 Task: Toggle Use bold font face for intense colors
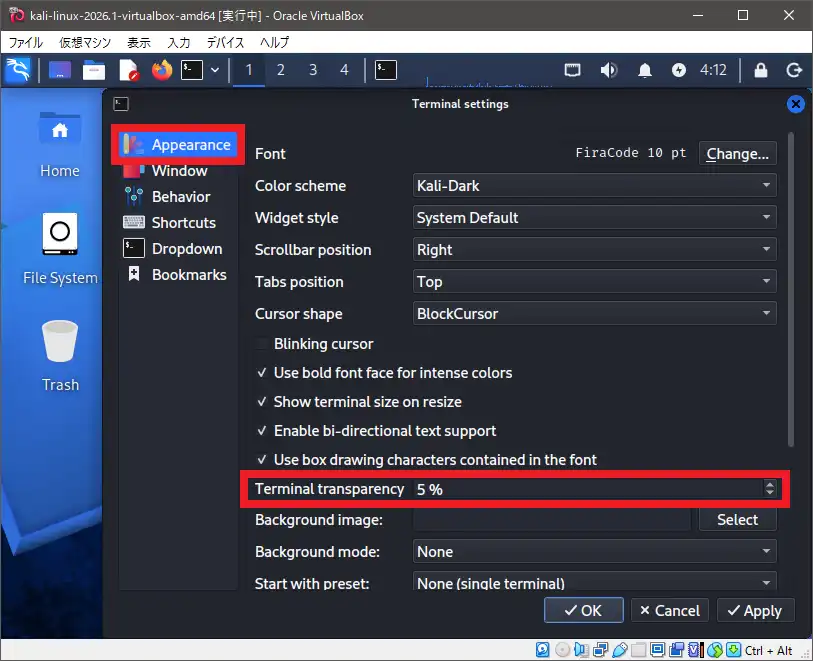pos(264,373)
